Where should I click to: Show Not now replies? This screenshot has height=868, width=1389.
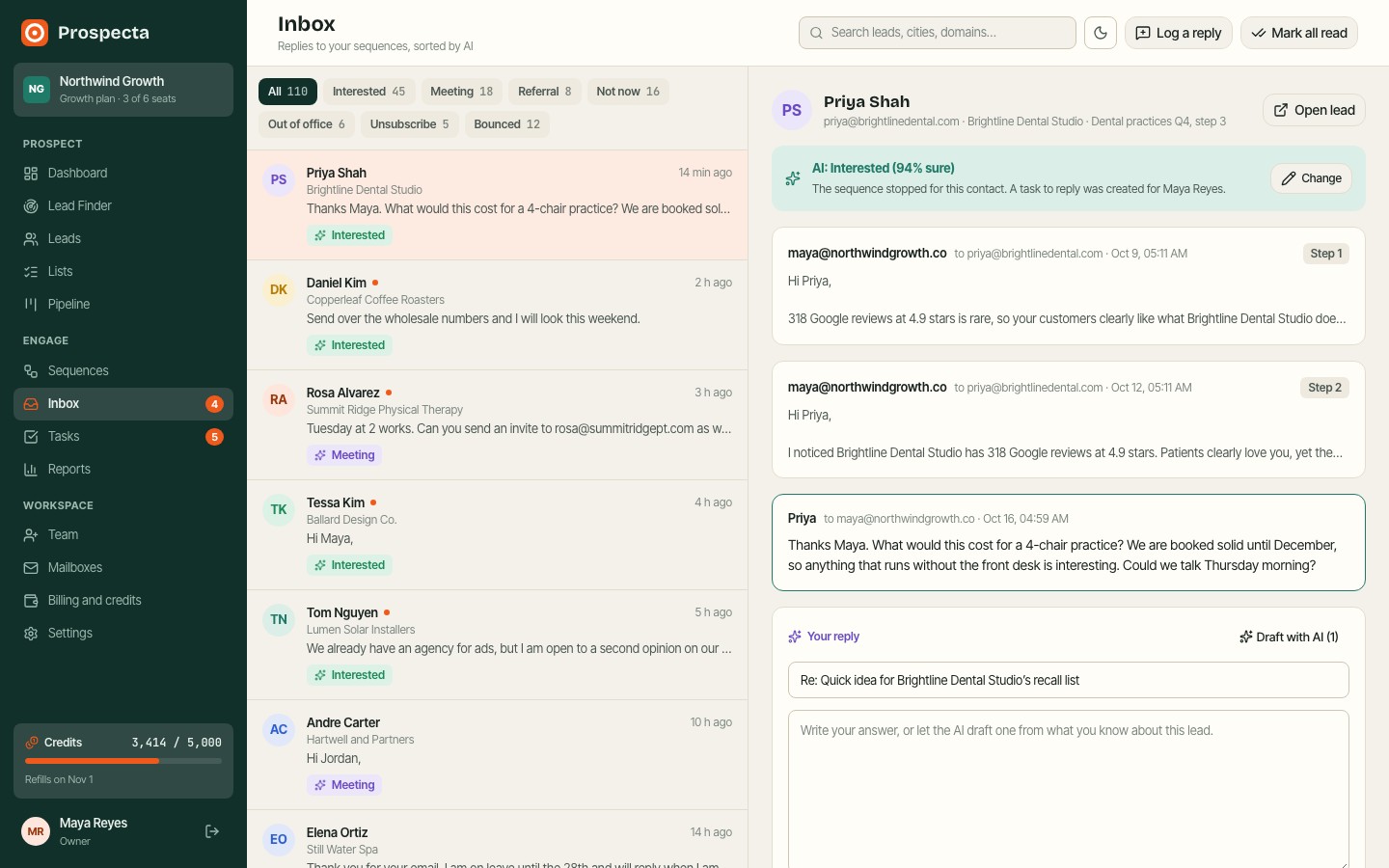click(x=628, y=92)
